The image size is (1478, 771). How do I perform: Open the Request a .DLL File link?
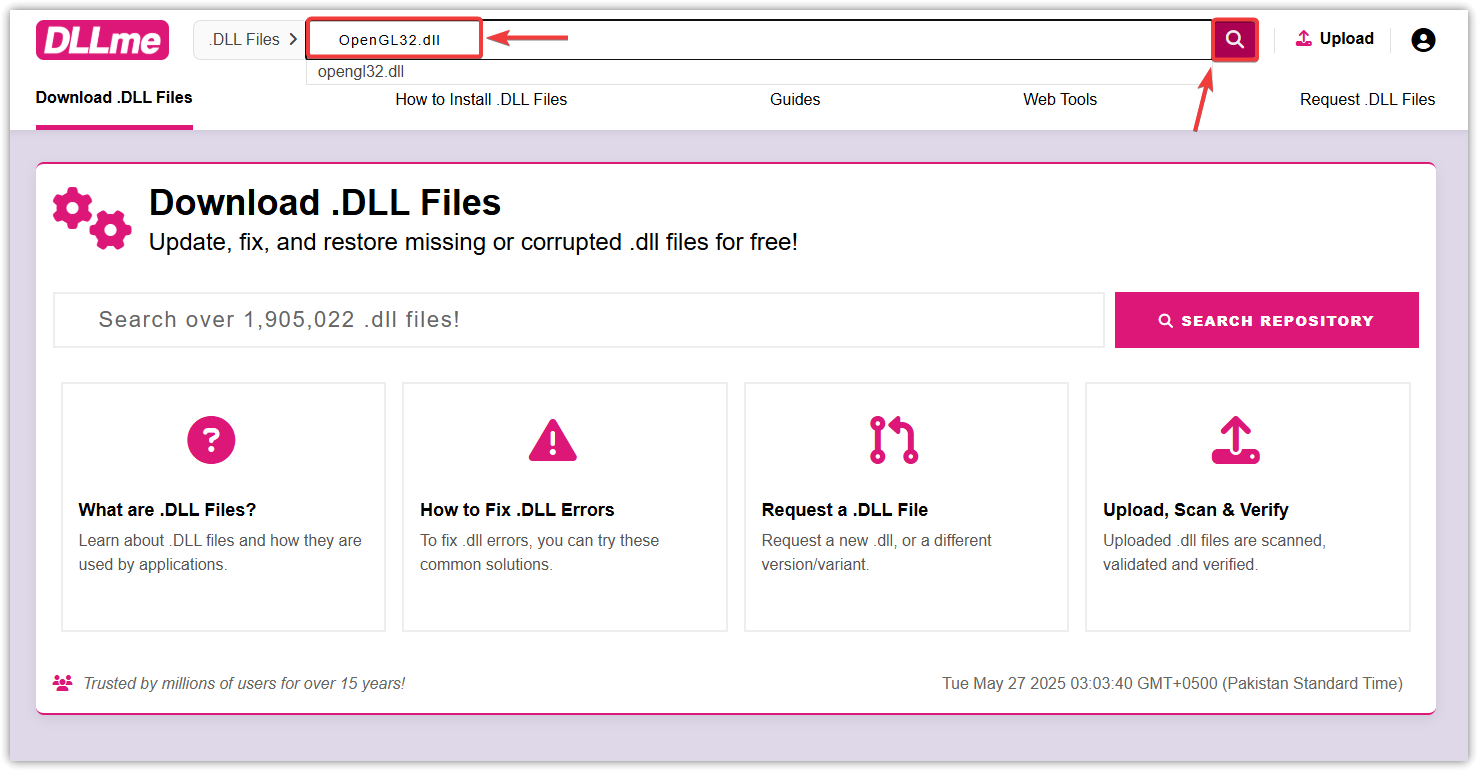(x=845, y=509)
